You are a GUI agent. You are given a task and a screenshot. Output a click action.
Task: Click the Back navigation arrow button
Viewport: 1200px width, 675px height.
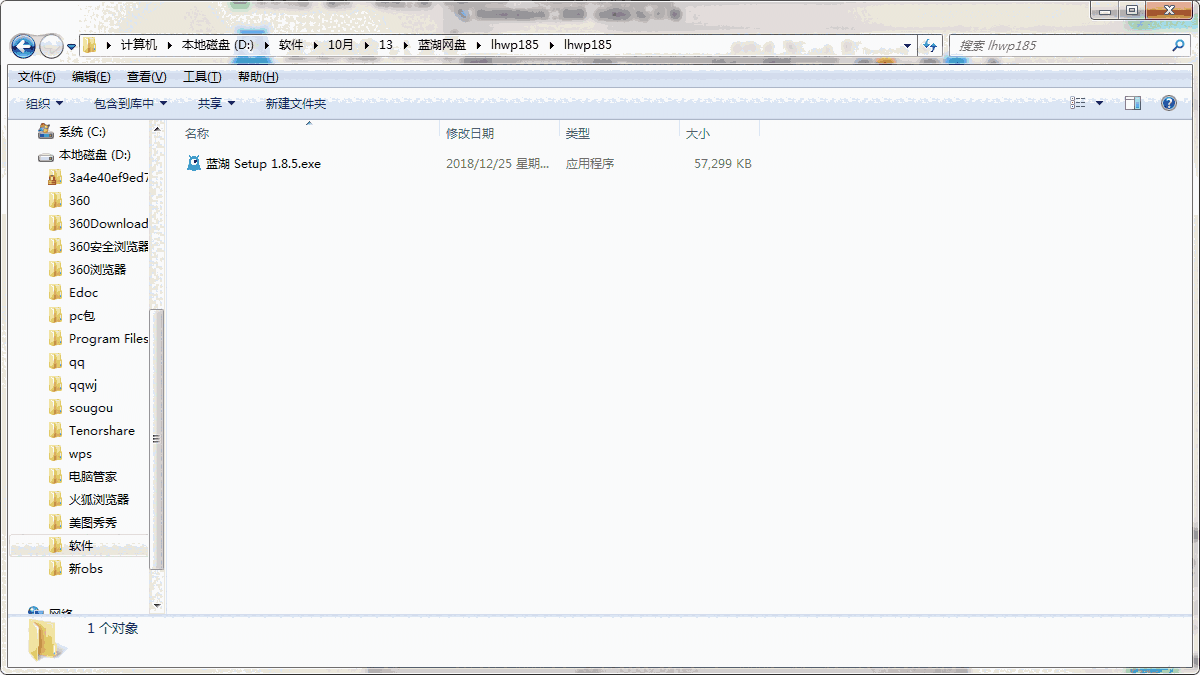[x=23, y=46]
